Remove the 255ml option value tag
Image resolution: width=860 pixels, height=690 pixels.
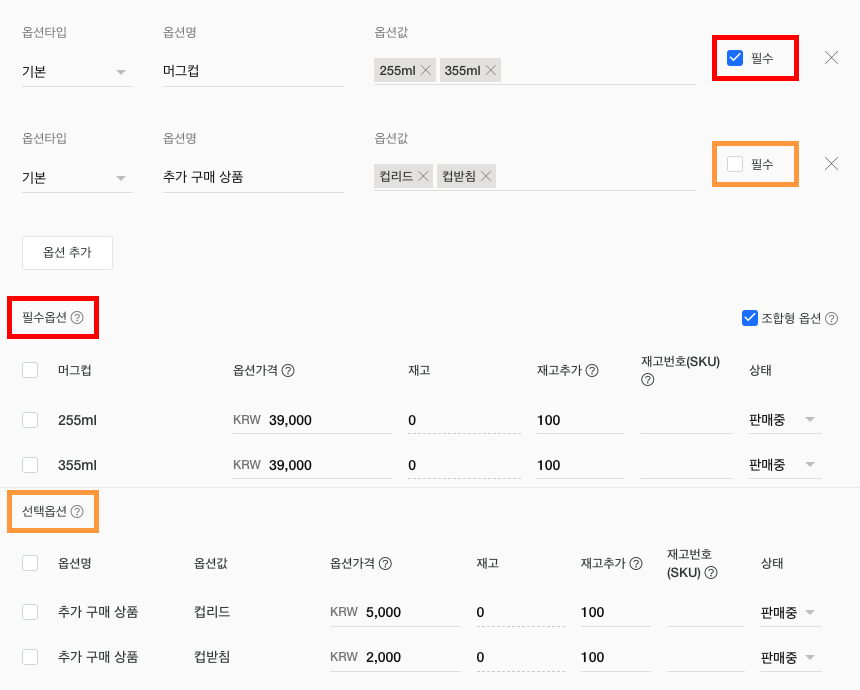[x=426, y=70]
